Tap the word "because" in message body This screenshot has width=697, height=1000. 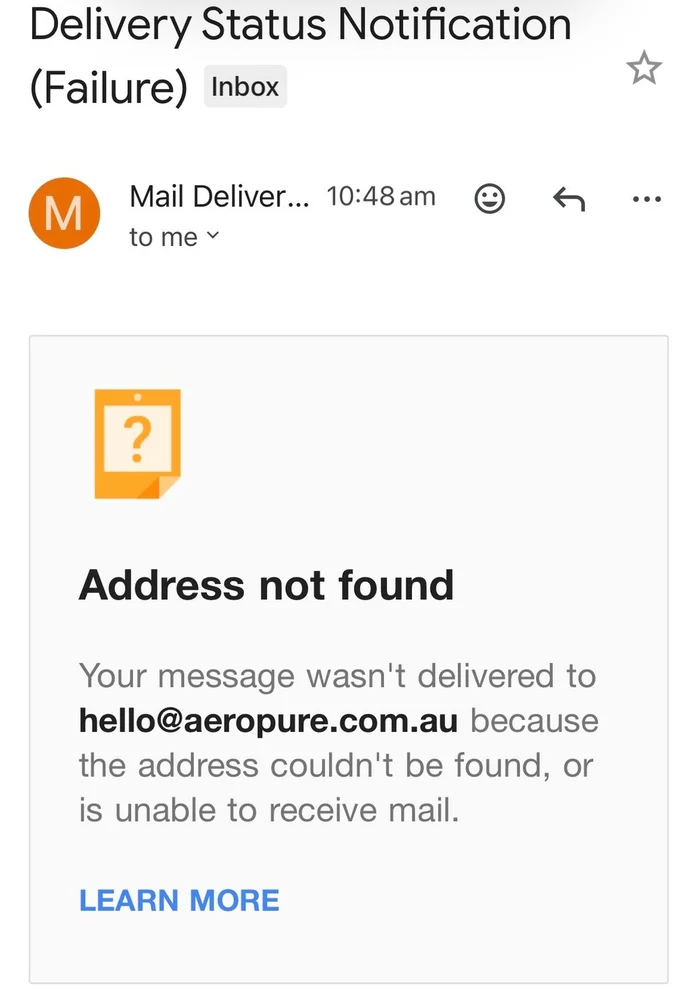pos(534,721)
